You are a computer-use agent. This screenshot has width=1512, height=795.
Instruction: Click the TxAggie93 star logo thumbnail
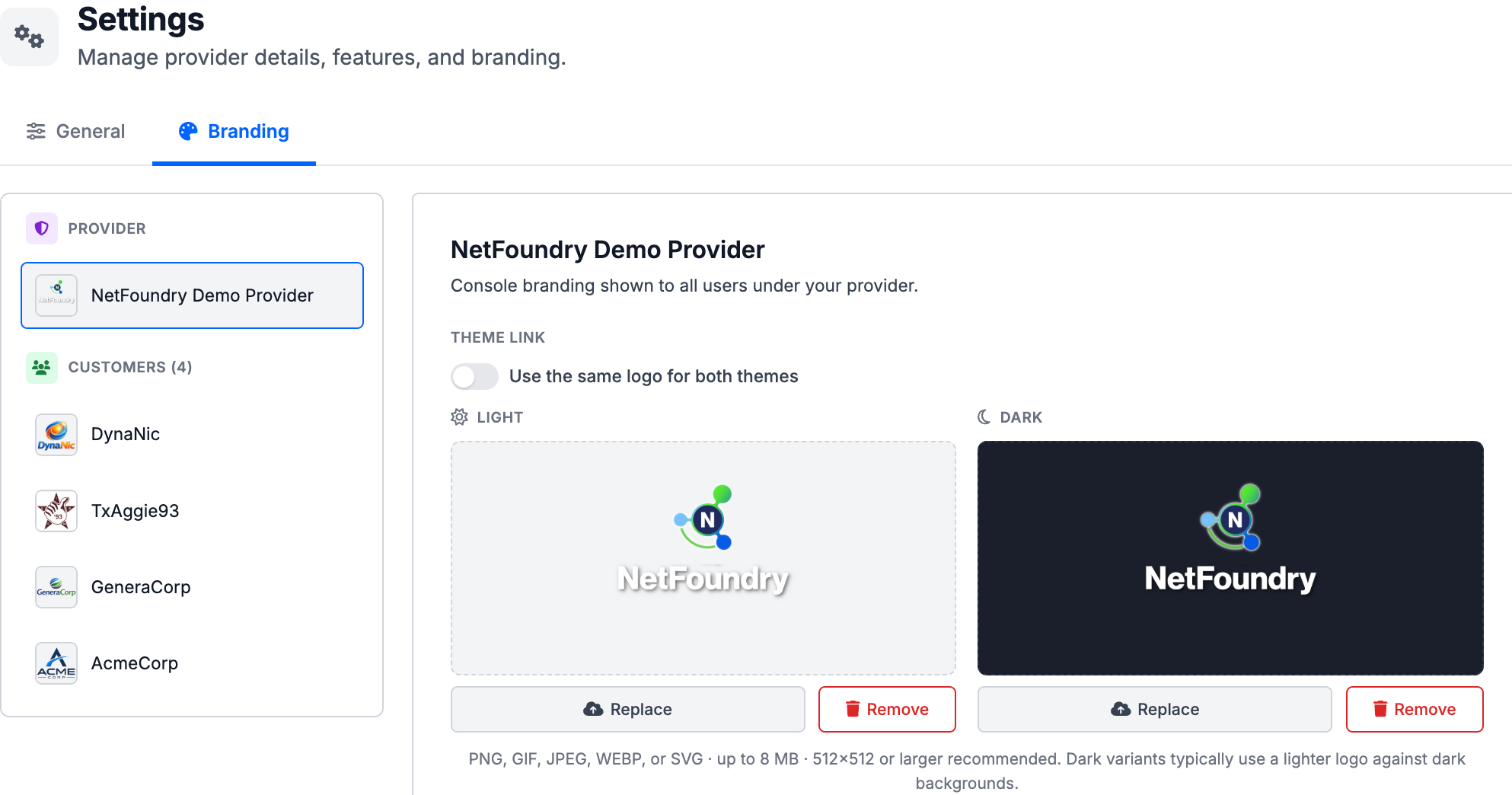point(56,511)
